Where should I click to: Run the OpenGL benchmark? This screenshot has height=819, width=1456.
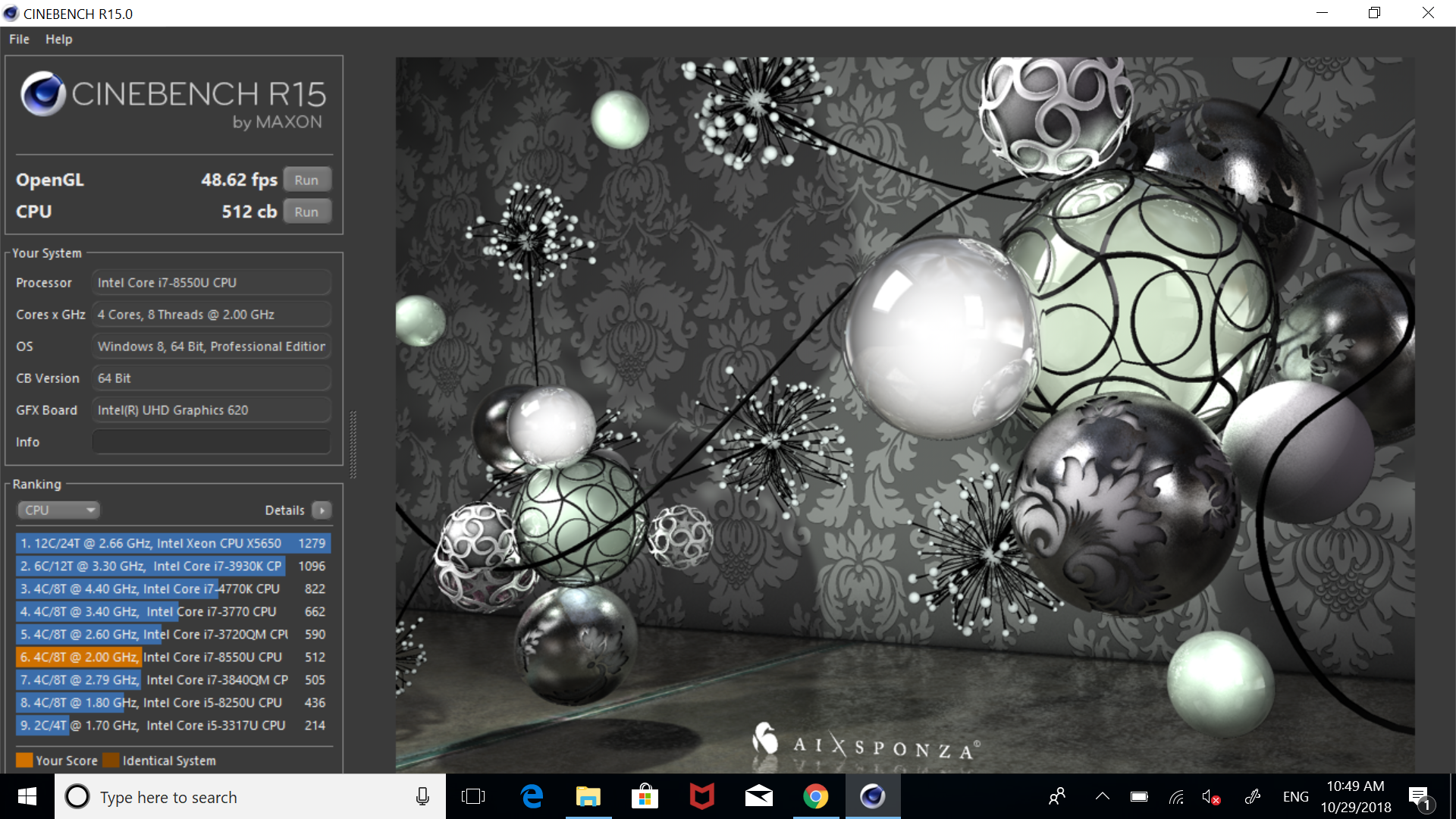[x=306, y=180]
